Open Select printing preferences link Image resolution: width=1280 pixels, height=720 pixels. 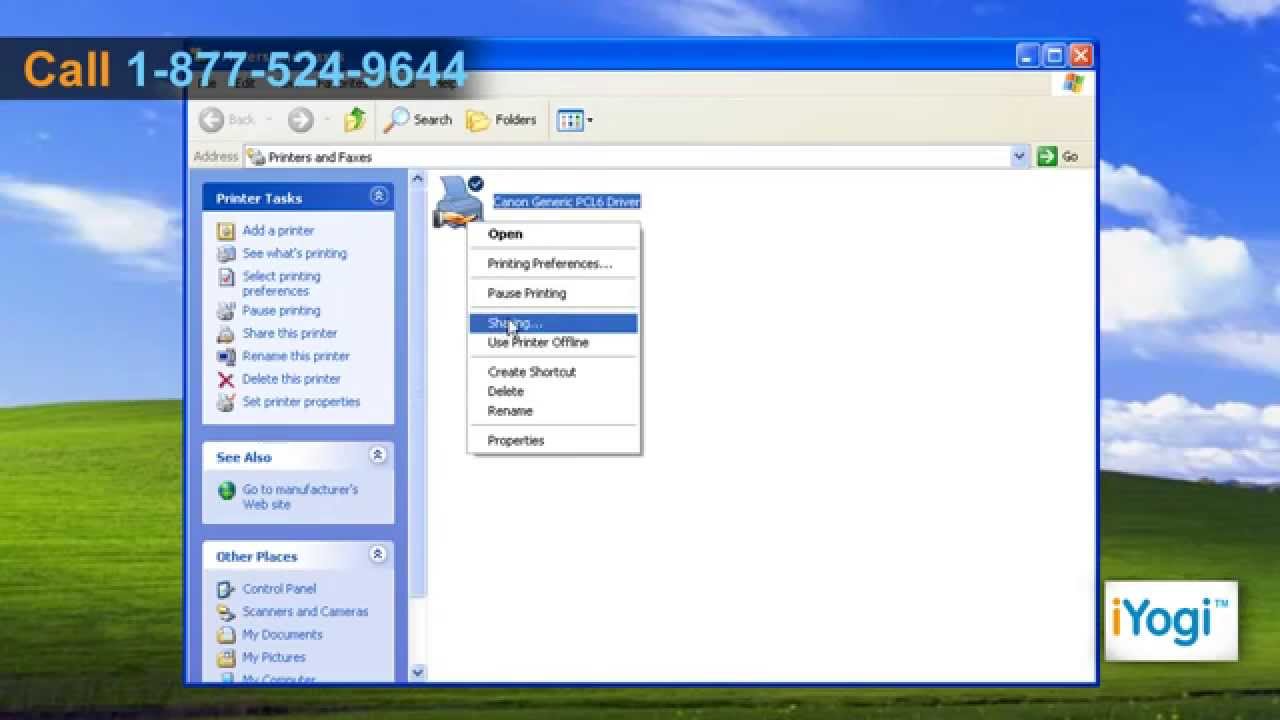click(x=281, y=284)
